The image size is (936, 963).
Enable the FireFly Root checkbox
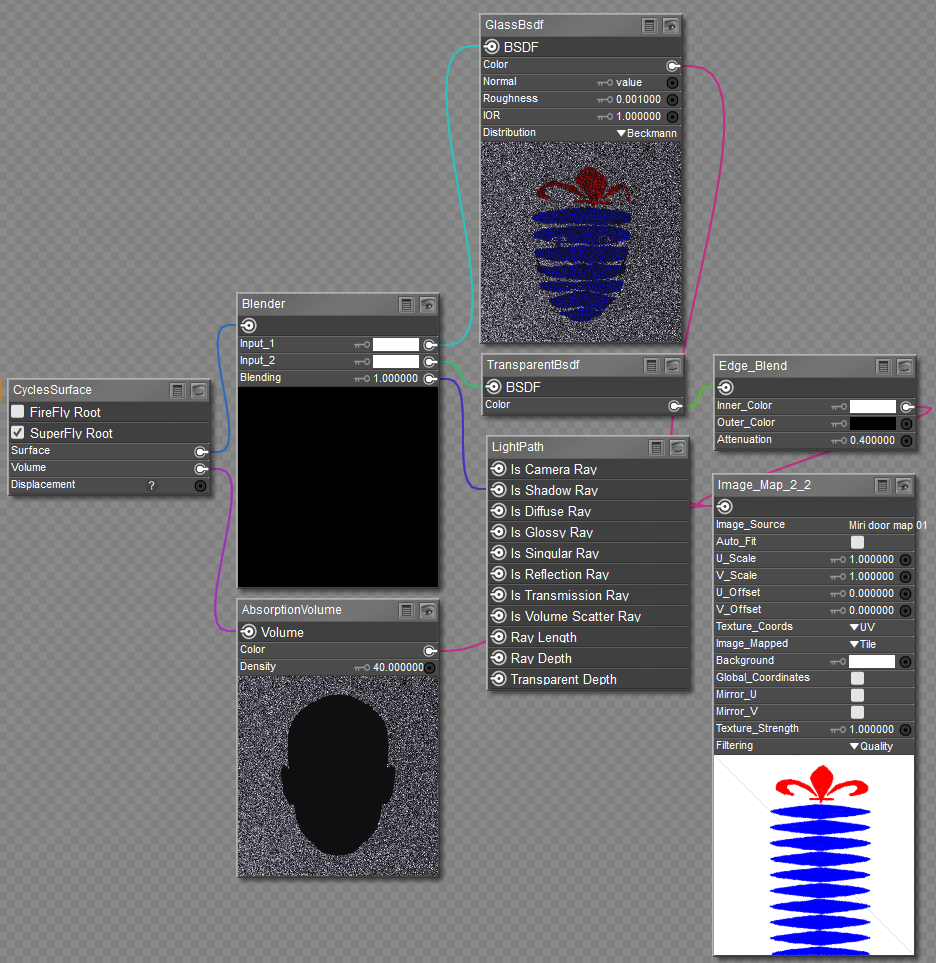pos(17,412)
